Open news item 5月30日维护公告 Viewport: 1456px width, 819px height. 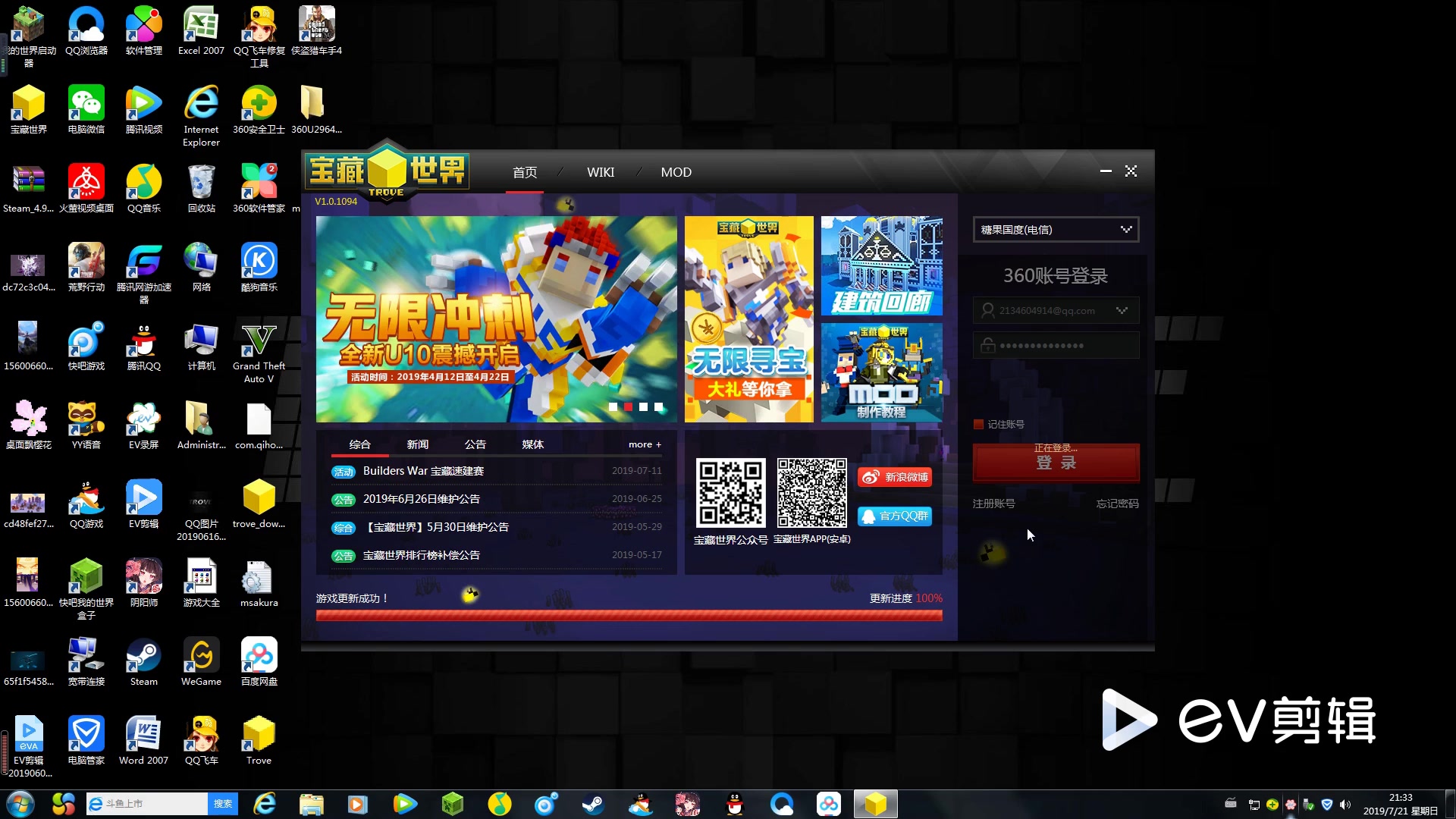pyautogui.click(x=435, y=527)
